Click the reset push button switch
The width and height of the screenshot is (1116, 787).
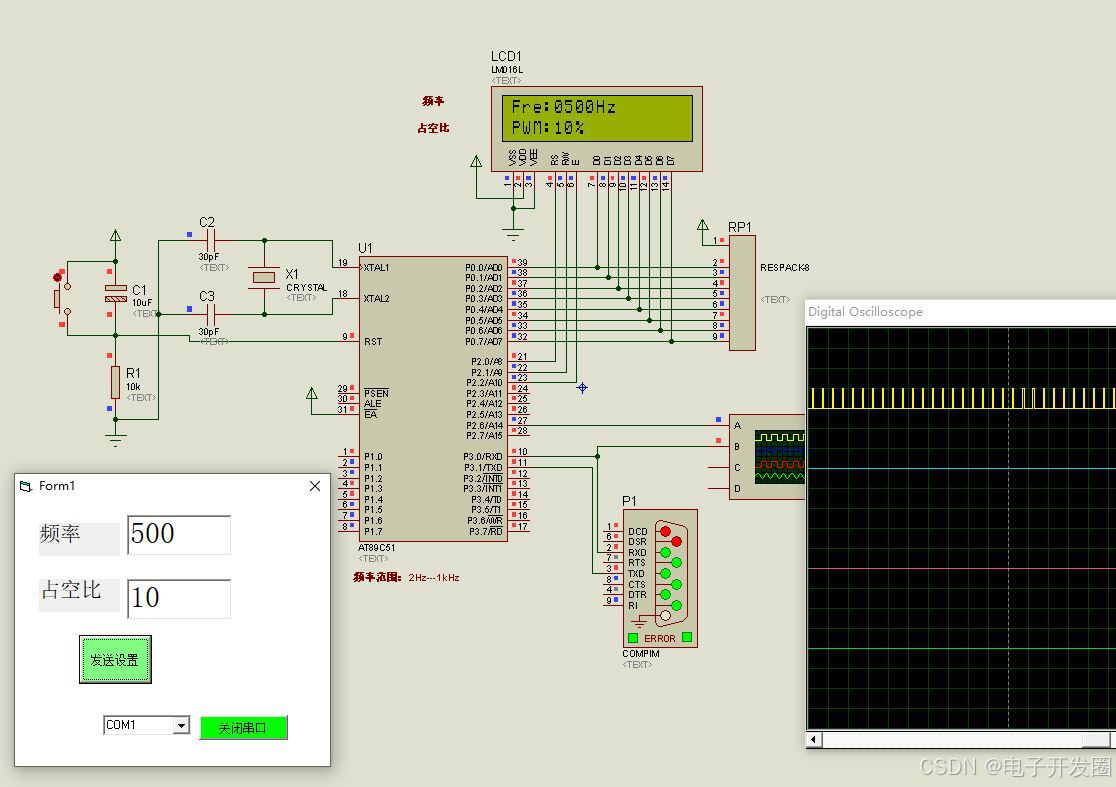click(x=61, y=297)
